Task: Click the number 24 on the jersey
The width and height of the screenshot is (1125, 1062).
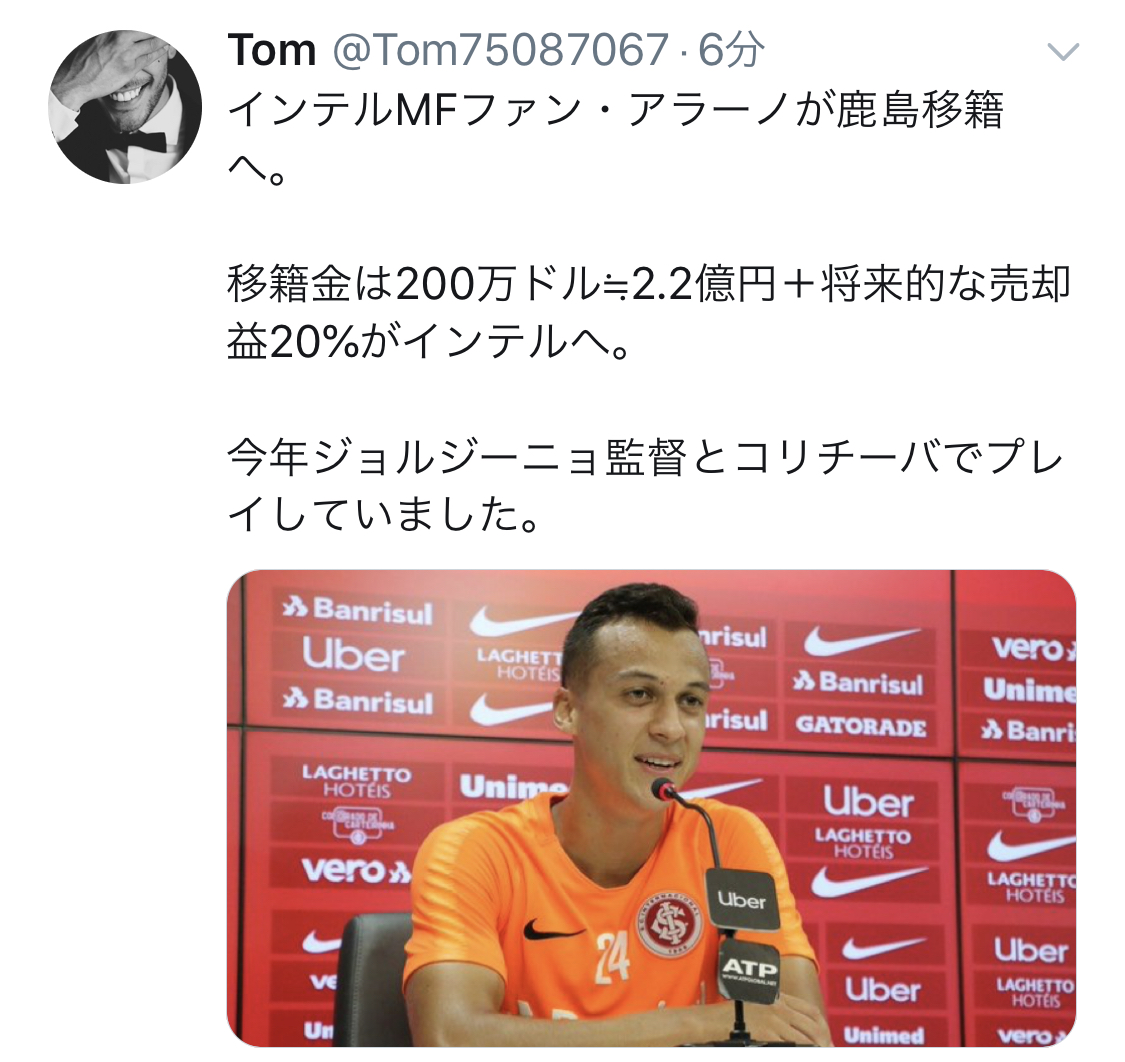Action: [x=612, y=958]
